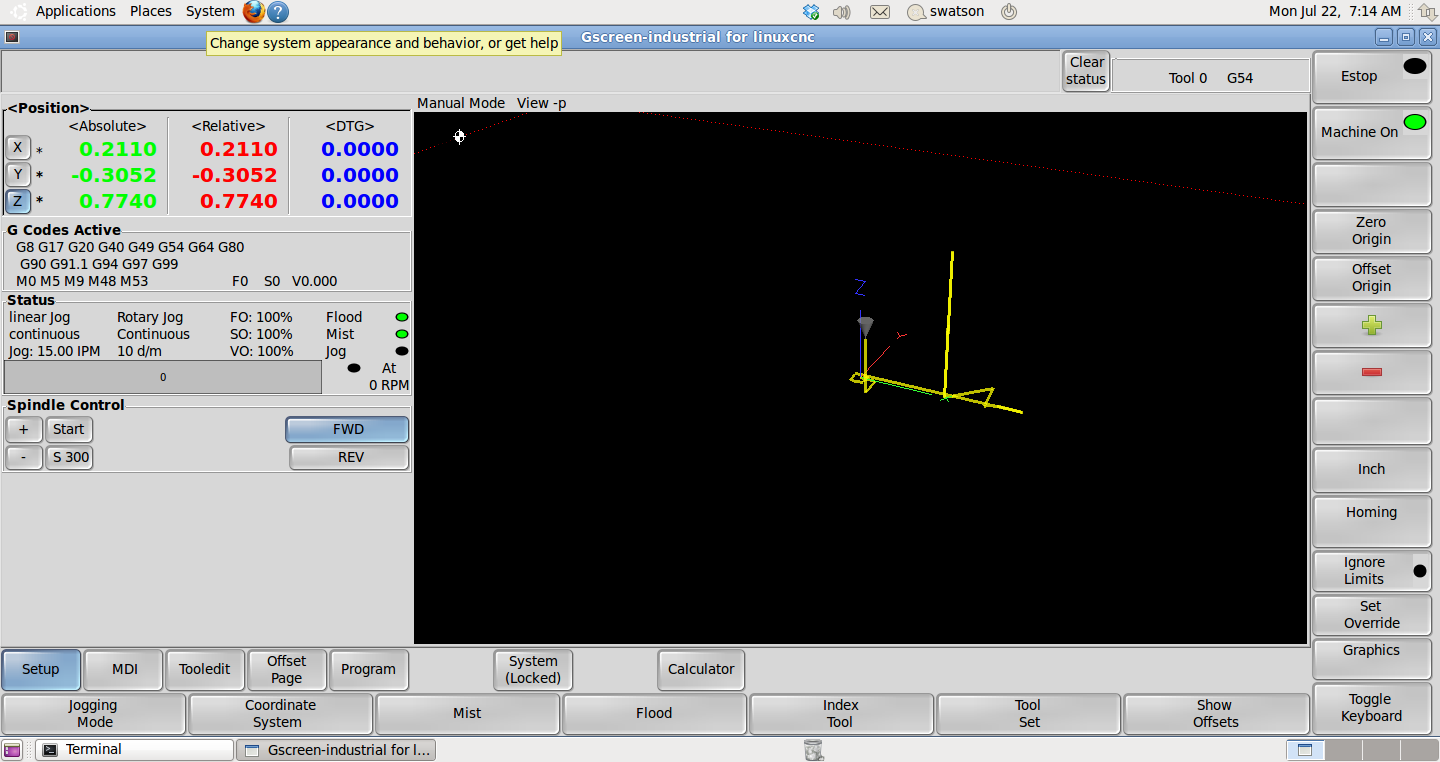
Task: Click the green plus jog button
Action: 1371,326
